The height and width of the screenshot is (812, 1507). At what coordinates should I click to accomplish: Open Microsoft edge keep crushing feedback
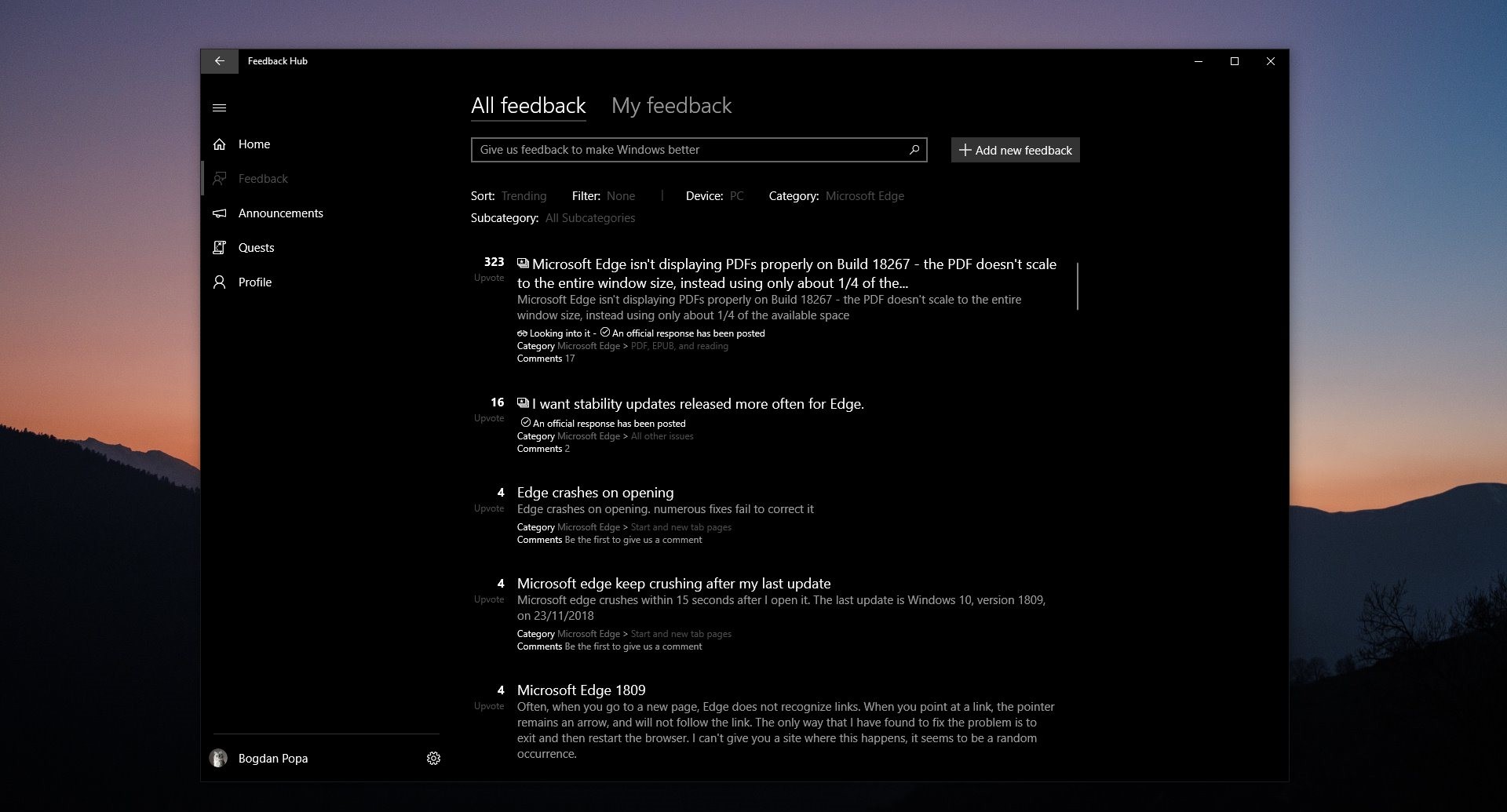tap(673, 584)
